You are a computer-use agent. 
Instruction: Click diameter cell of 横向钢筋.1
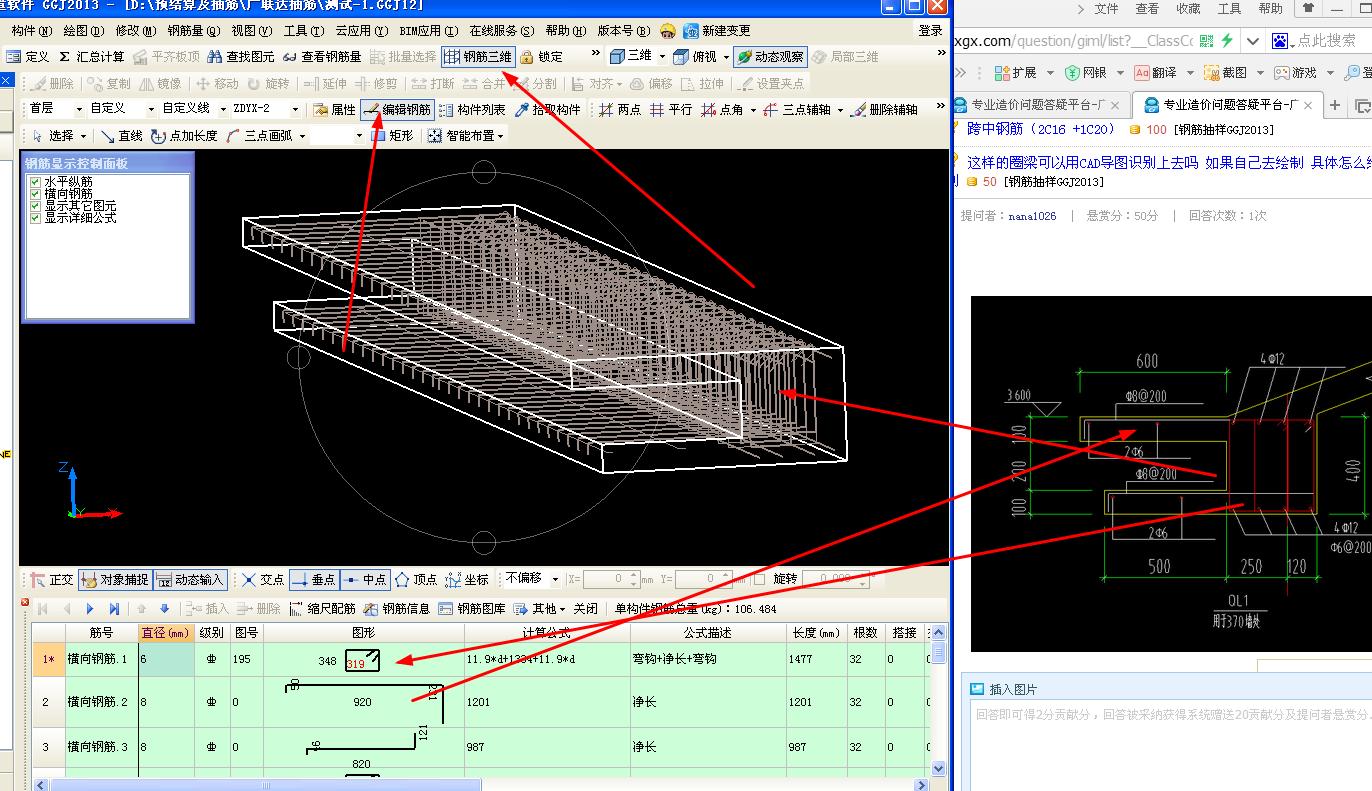click(166, 659)
